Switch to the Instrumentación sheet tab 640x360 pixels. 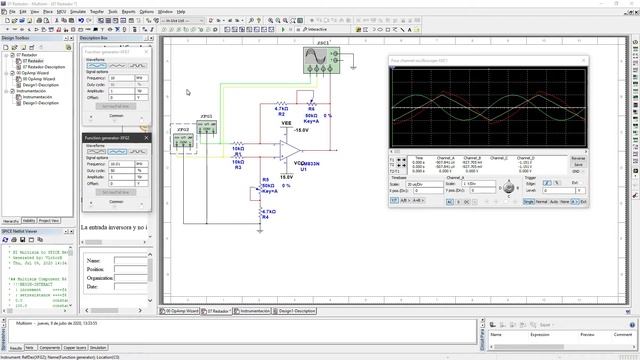pyautogui.click(x=252, y=311)
